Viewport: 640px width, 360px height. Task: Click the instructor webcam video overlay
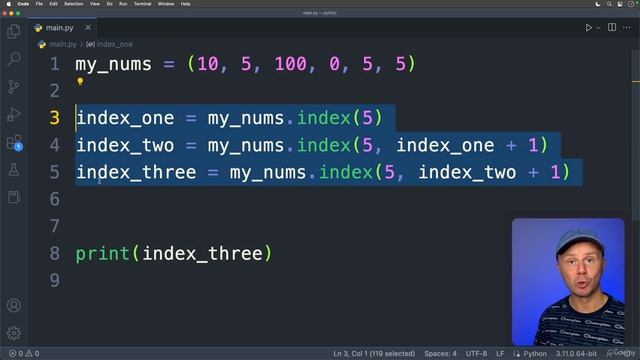click(x=568, y=282)
